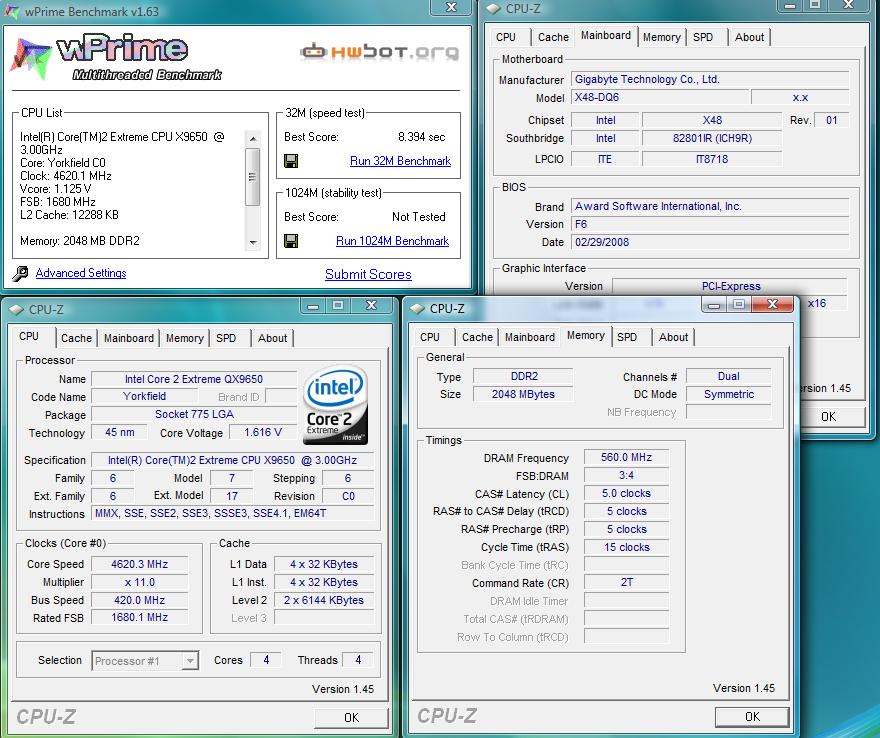880x738 pixels.
Task: Click OK in the CPU-Z Mainboard window
Action: [x=828, y=416]
